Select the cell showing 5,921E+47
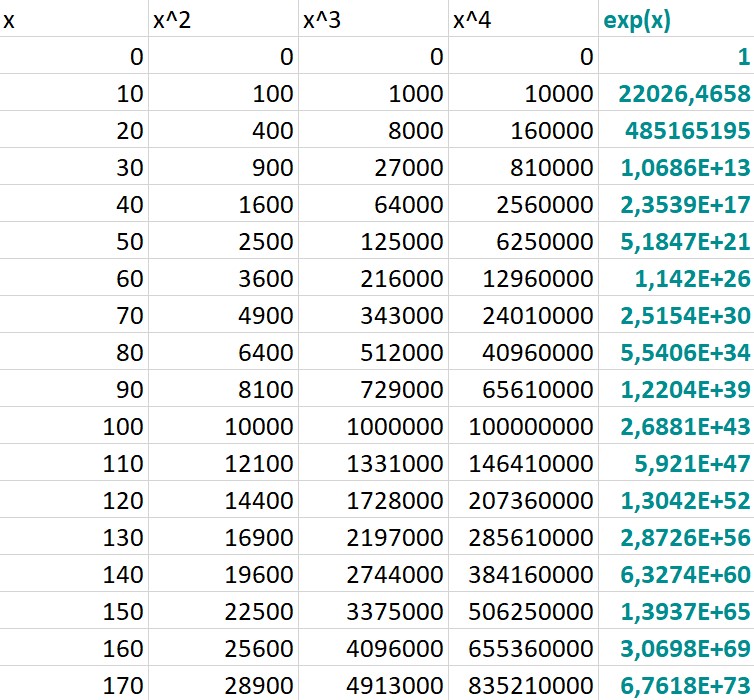The image size is (754, 700). pos(677,463)
